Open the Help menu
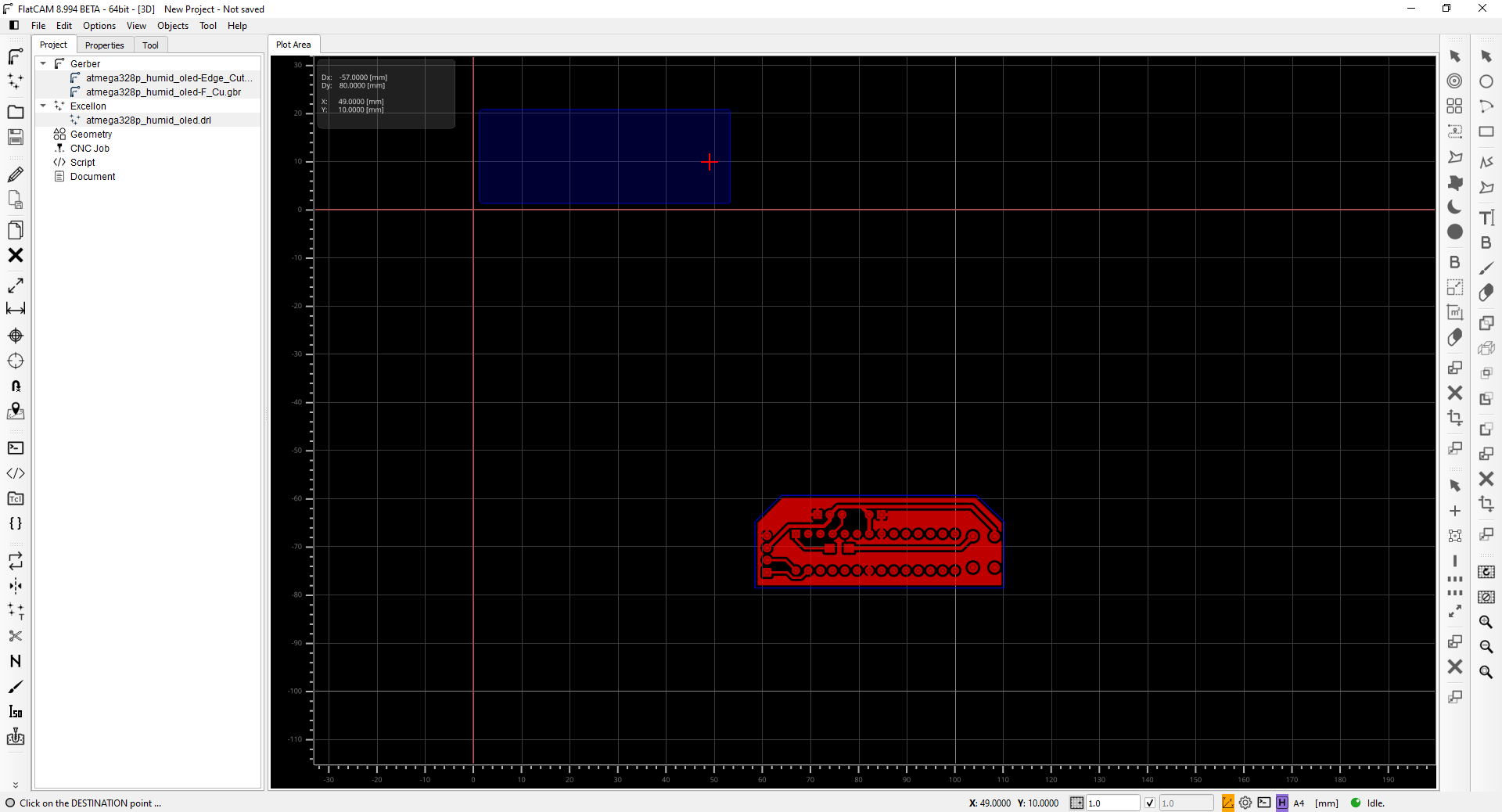Image resolution: width=1502 pixels, height=812 pixels. click(237, 26)
